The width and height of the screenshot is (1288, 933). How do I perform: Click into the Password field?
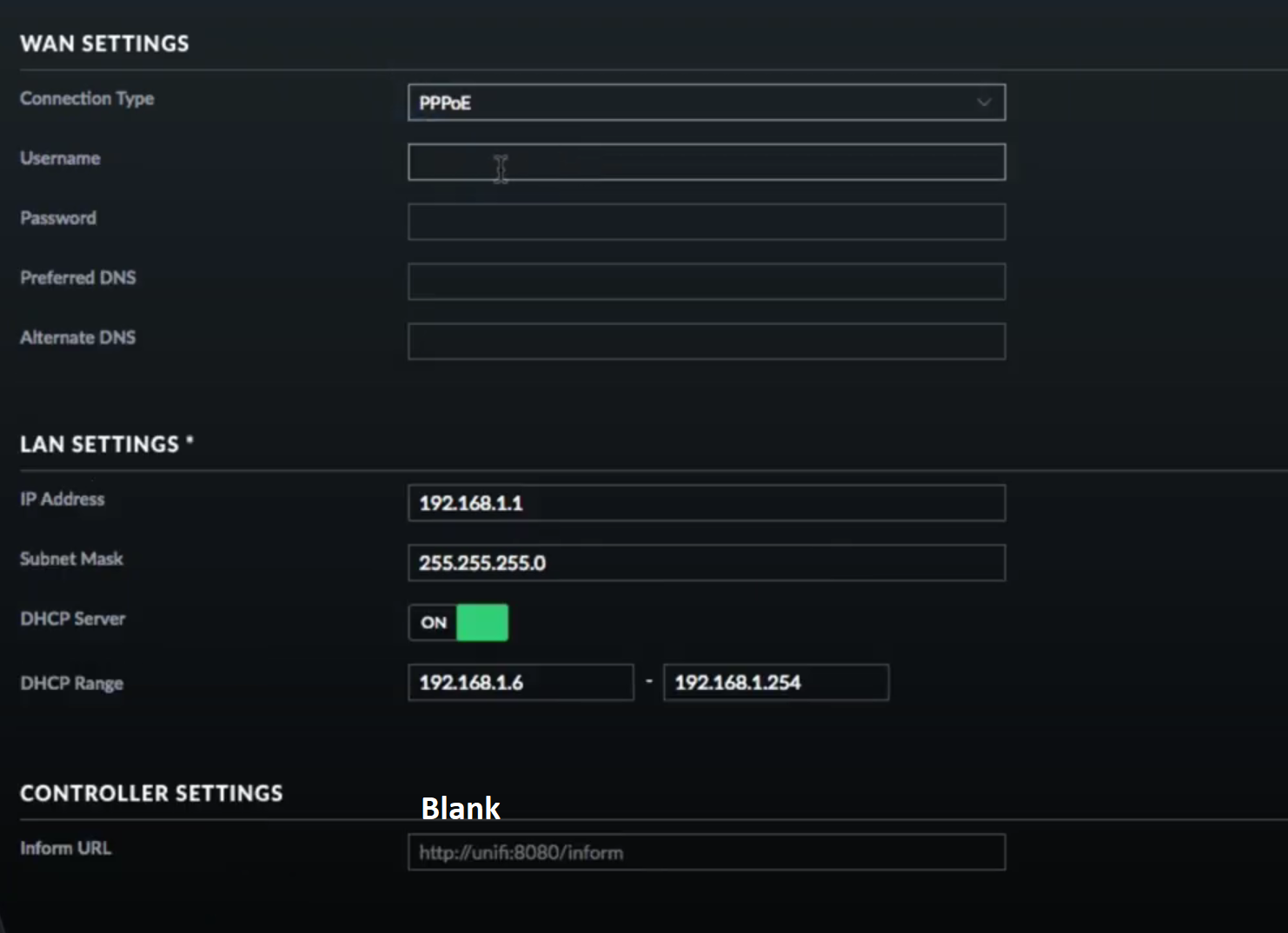coord(706,222)
